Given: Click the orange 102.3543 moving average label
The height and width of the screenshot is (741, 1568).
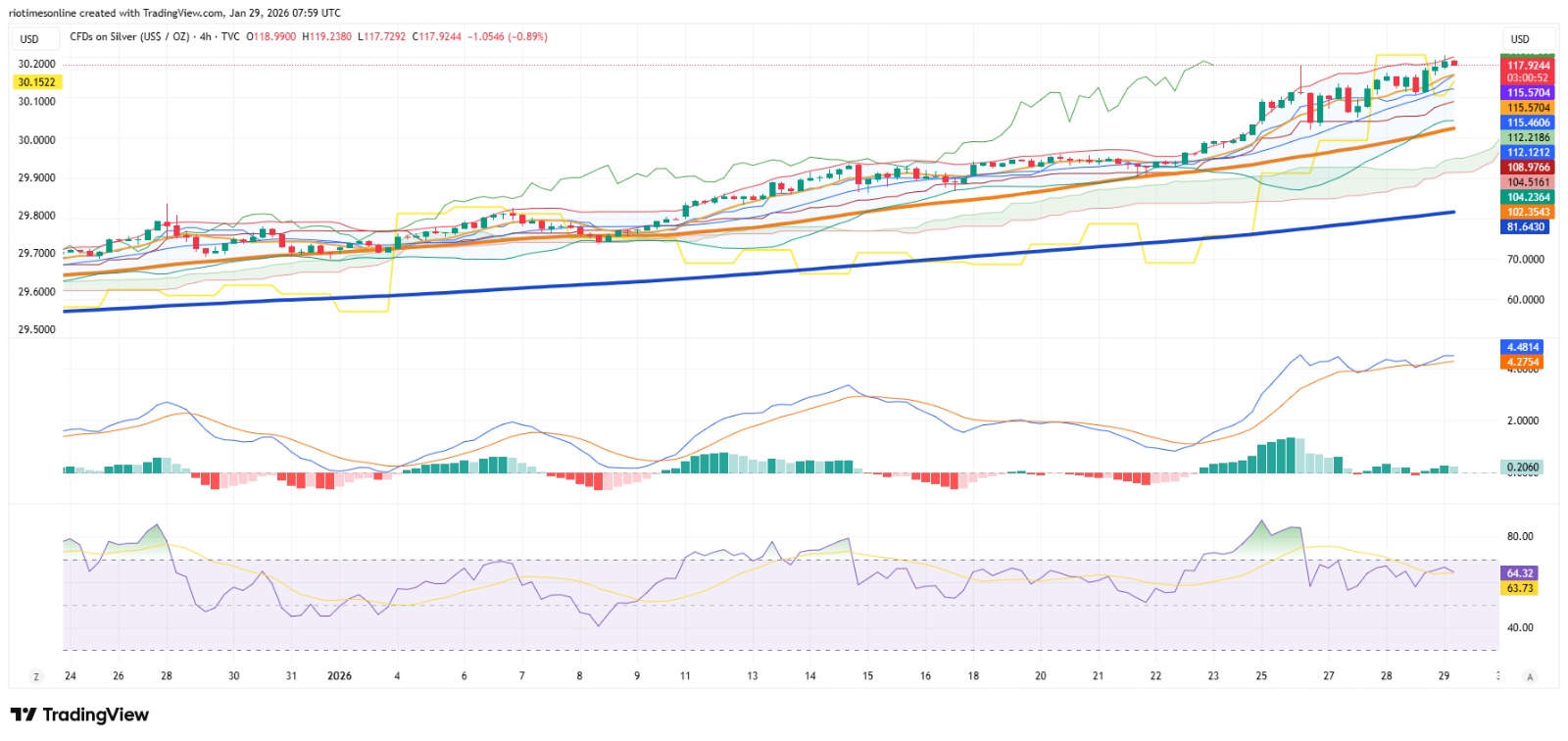Looking at the screenshot, I should pyautogui.click(x=1528, y=213).
